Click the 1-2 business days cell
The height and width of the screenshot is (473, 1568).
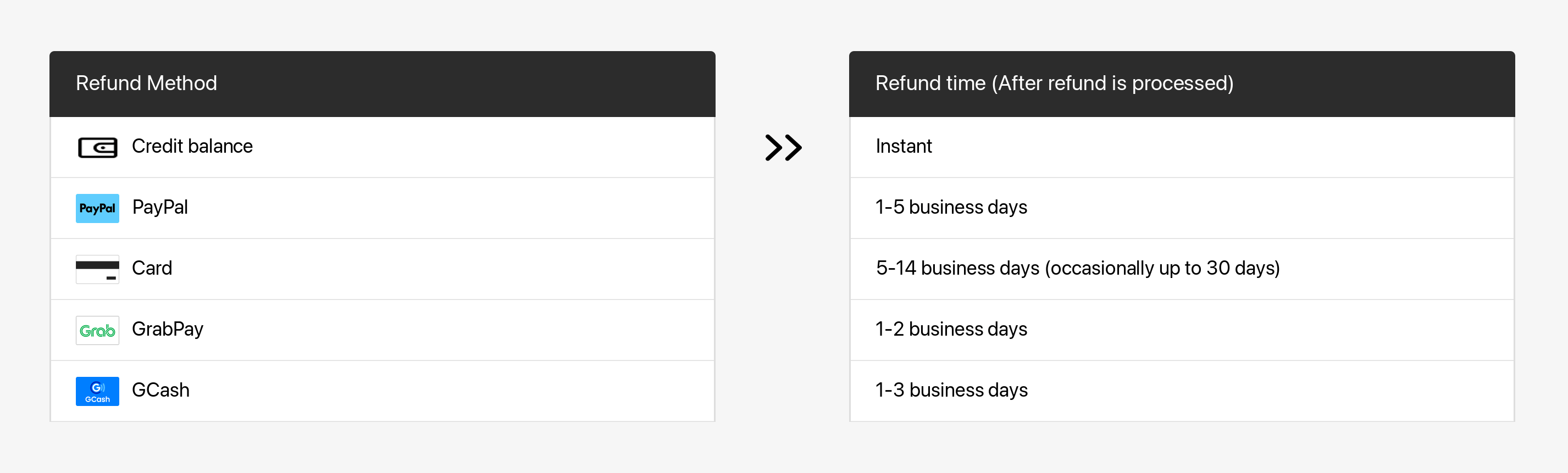click(x=951, y=329)
